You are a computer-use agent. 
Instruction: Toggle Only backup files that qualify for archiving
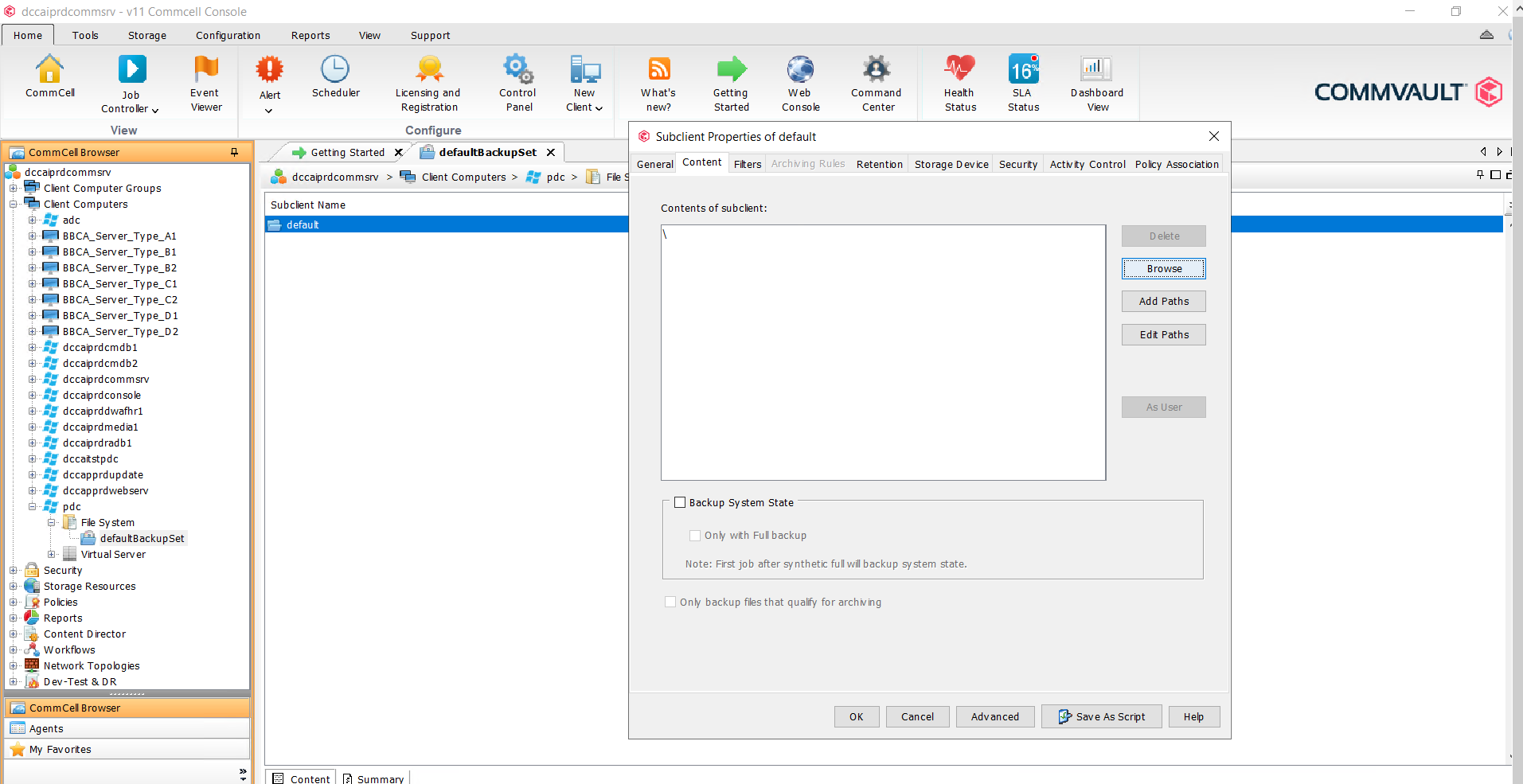tap(670, 603)
